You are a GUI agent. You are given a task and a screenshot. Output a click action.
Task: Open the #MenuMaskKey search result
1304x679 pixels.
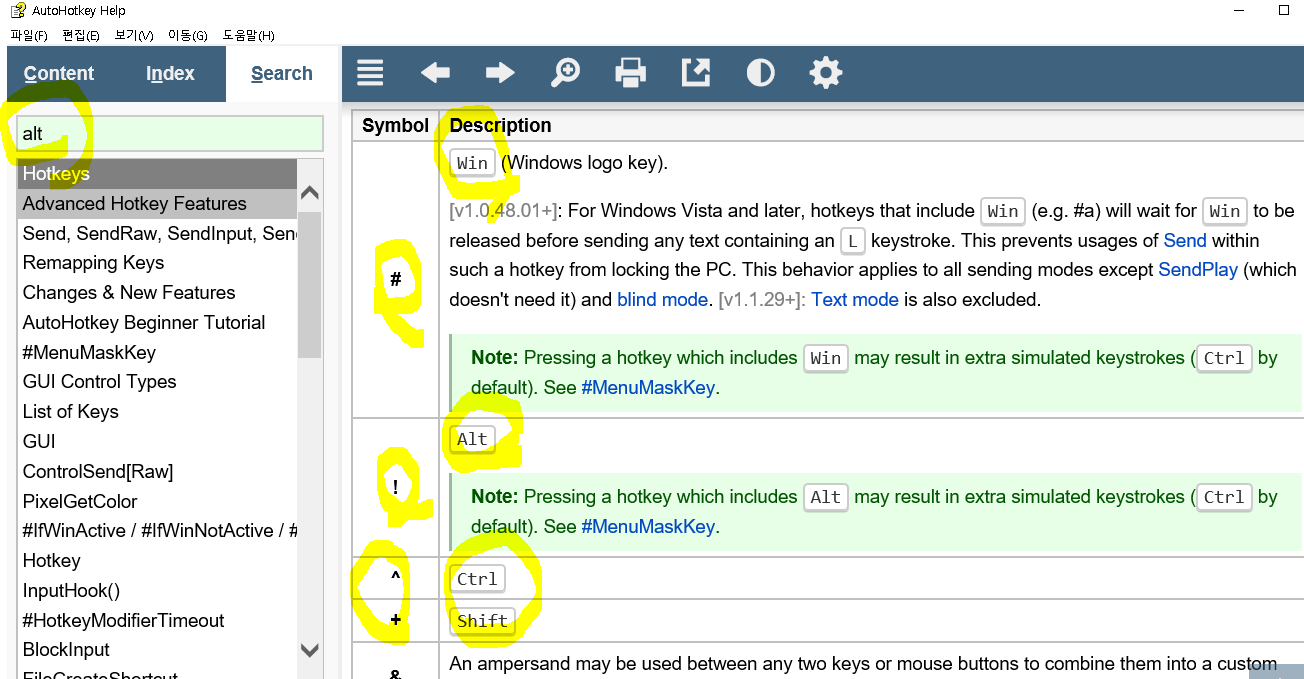point(157,352)
